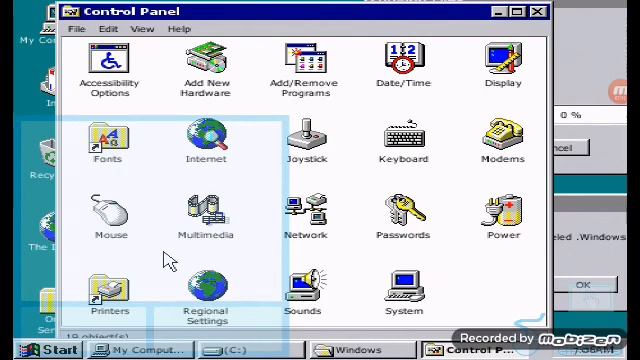Open Display settings icon
This screenshot has height=360, width=640.
[x=503, y=58]
